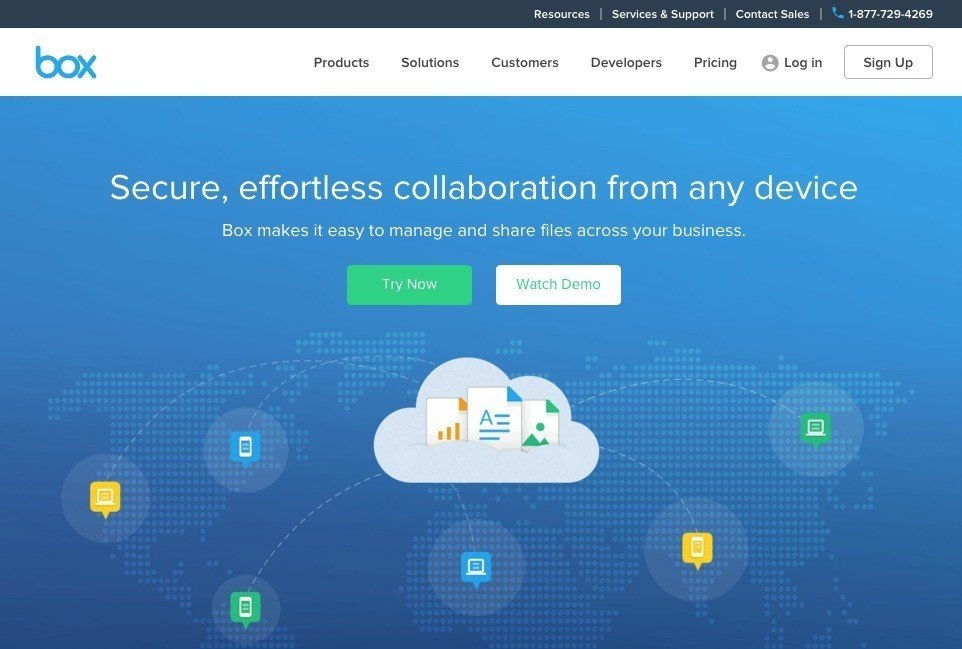Open the Products menu
The height and width of the screenshot is (649, 962).
point(341,63)
